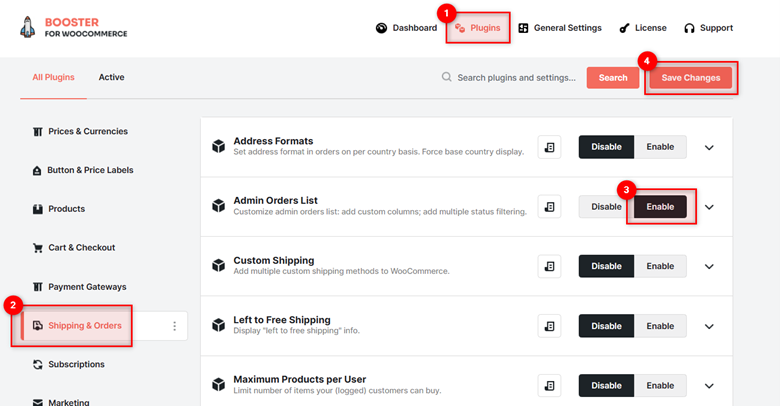Disable the Admin Orders List plugin

606,206
